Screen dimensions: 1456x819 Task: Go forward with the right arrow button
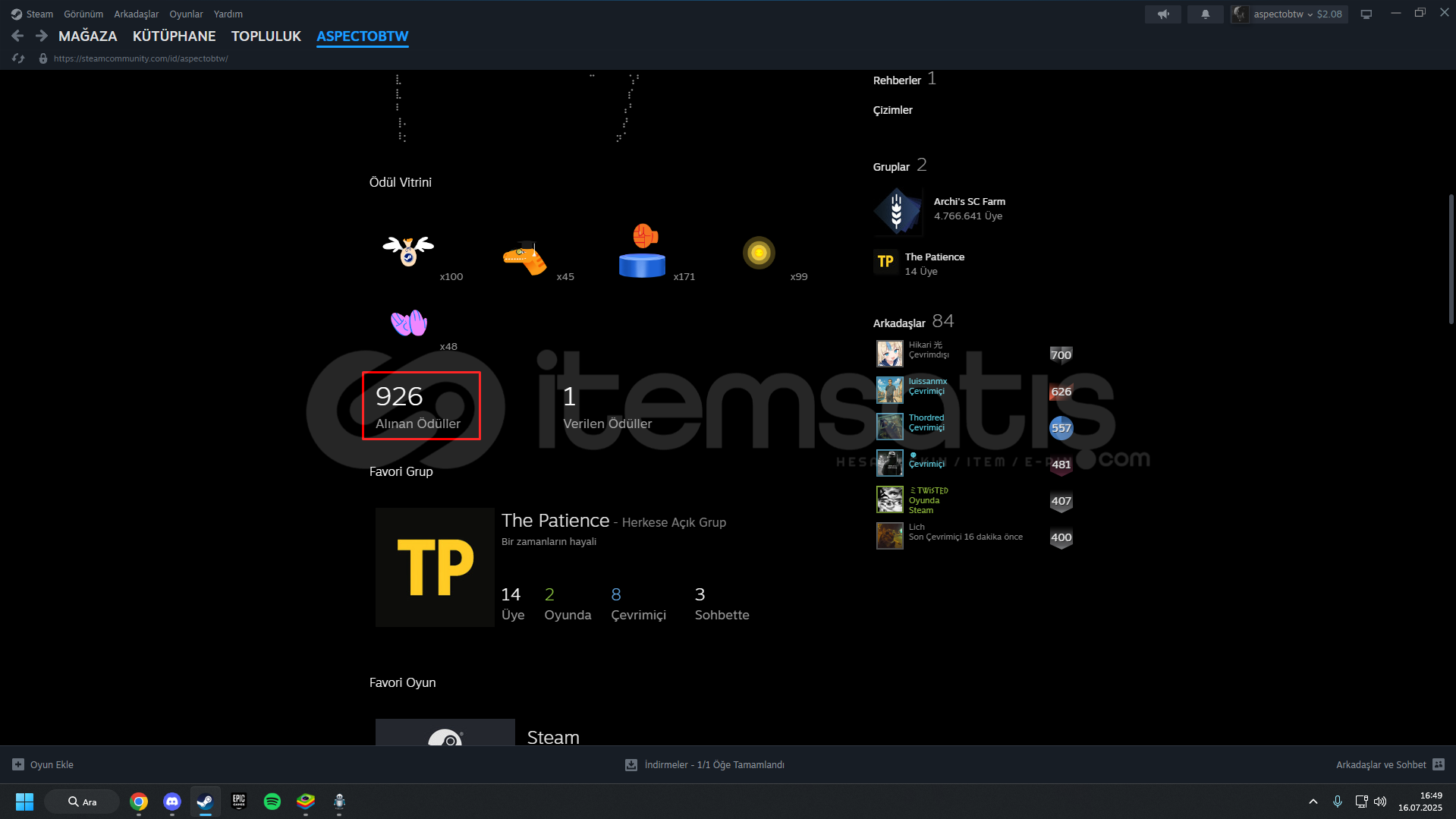click(x=42, y=36)
